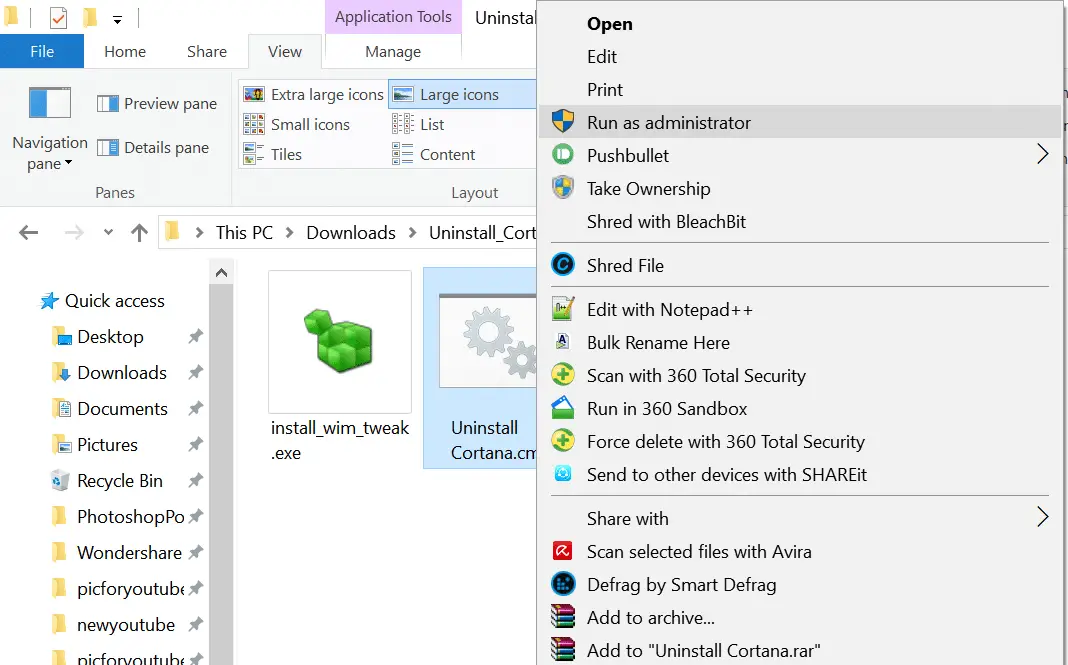1068x665 pixels.
Task: Open the recent locations dropdown chevron
Action: point(108,232)
